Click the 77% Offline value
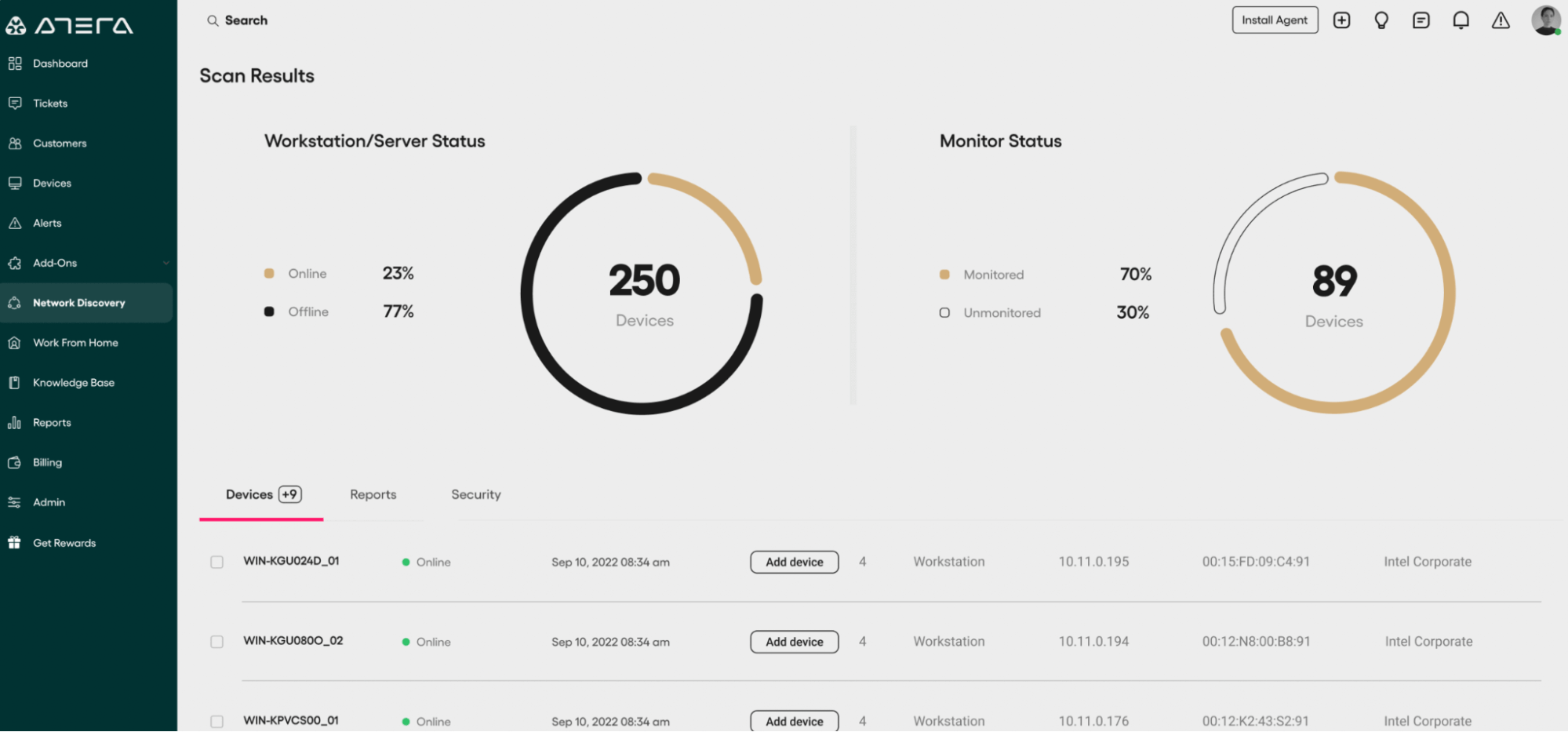Screen dimensions: 1568x732 pos(398,311)
